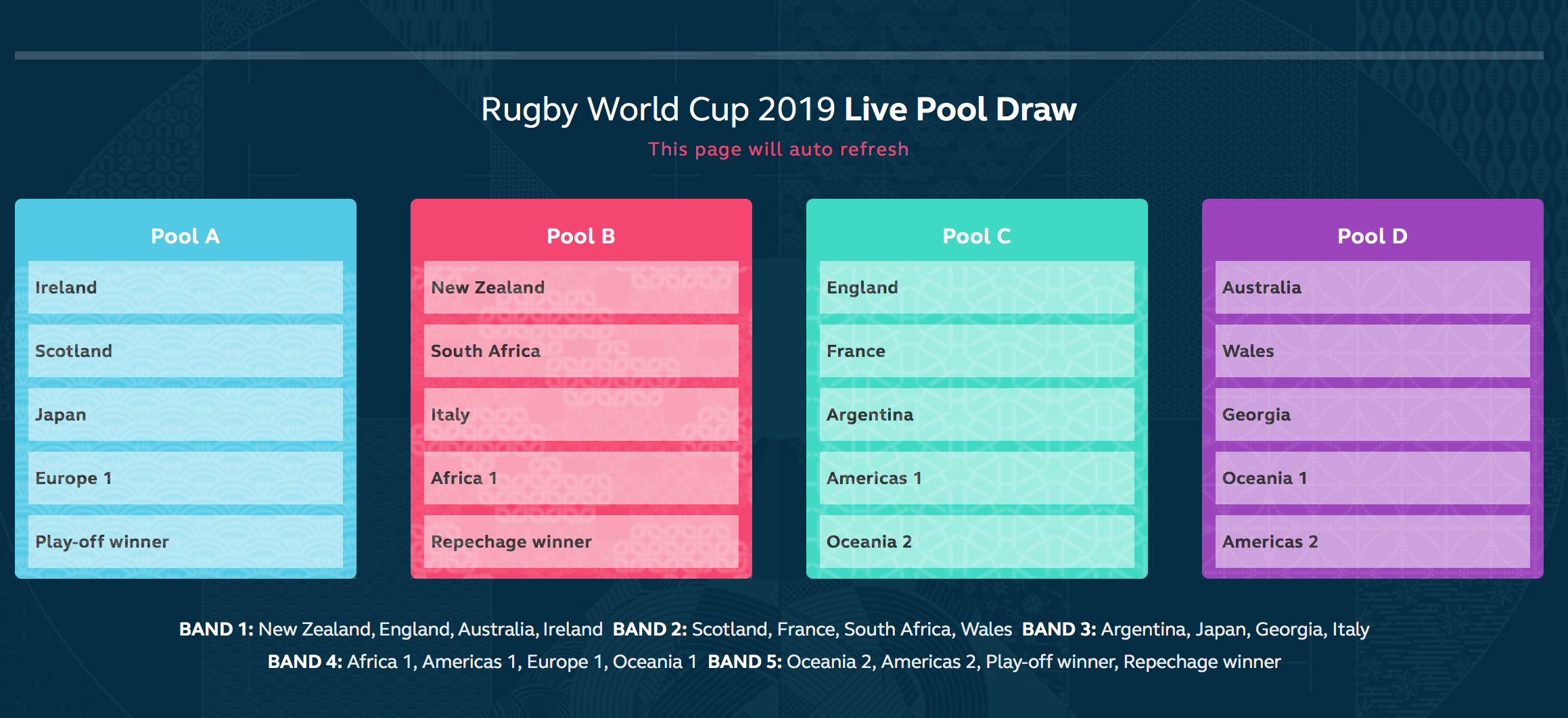Click the Pool C card heading
The height and width of the screenshot is (718, 1568).
click(977, 236)
